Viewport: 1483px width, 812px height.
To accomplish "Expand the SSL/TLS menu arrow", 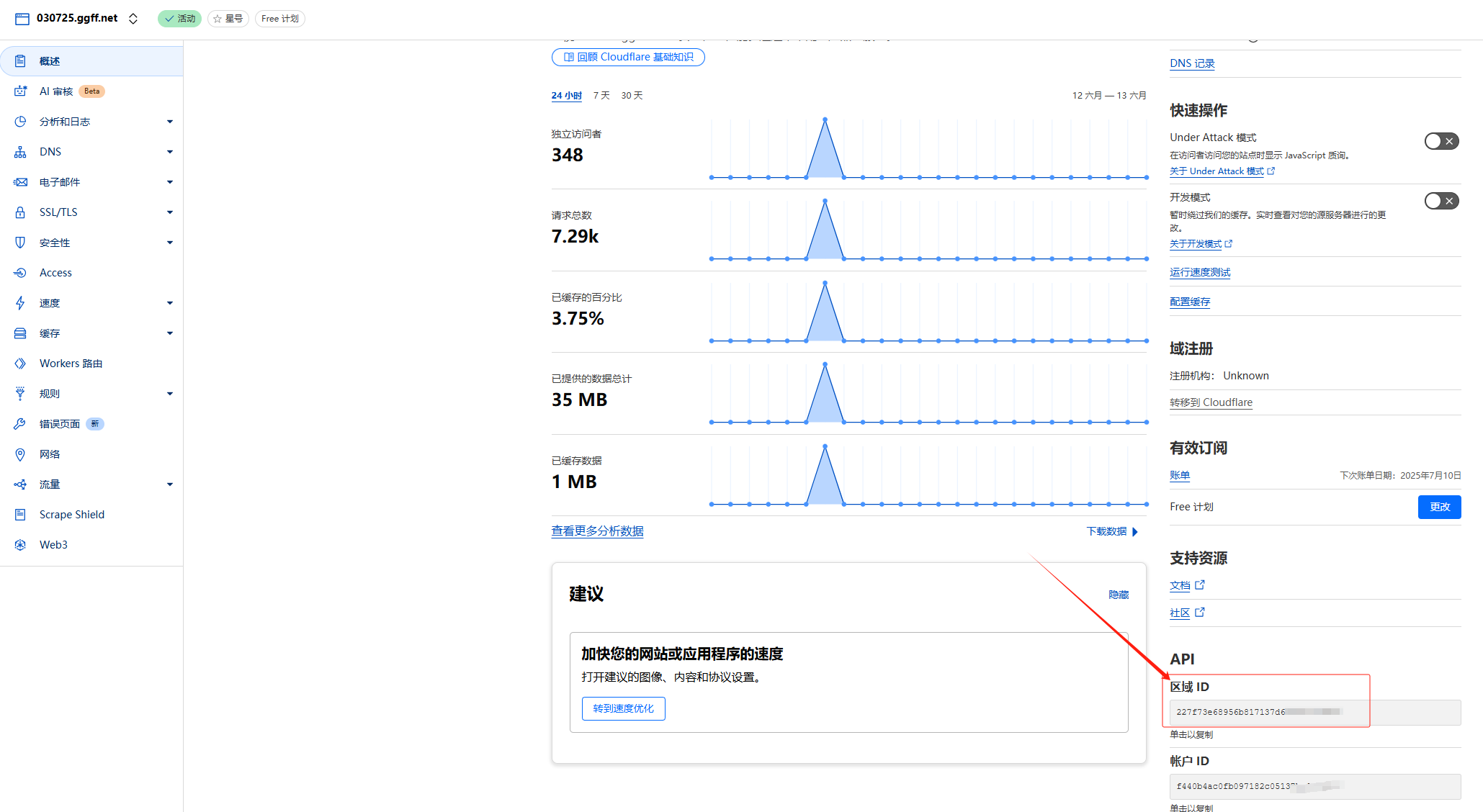I will 170,212.
